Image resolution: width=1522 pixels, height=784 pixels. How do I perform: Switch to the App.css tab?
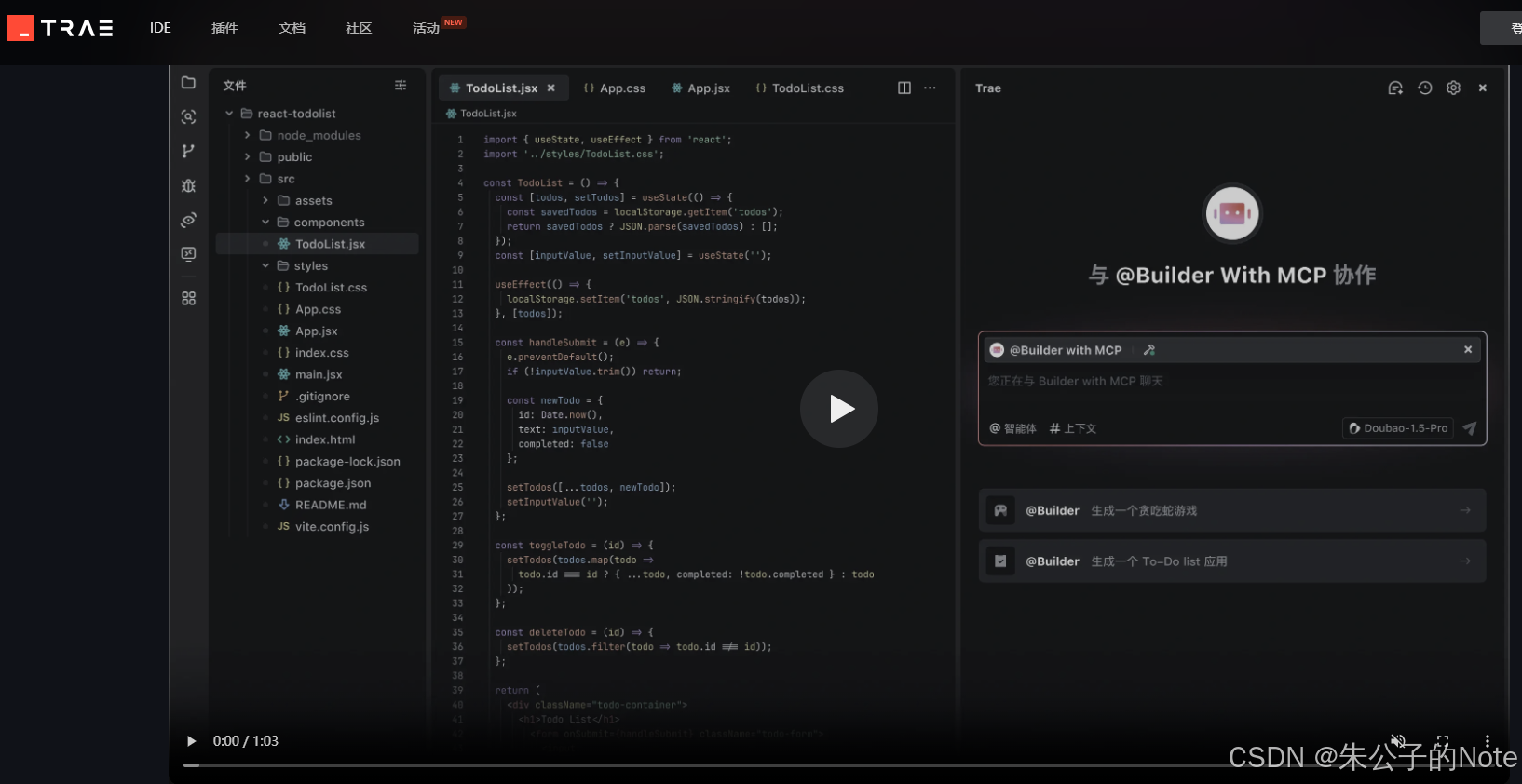click(x=615, y=88)
